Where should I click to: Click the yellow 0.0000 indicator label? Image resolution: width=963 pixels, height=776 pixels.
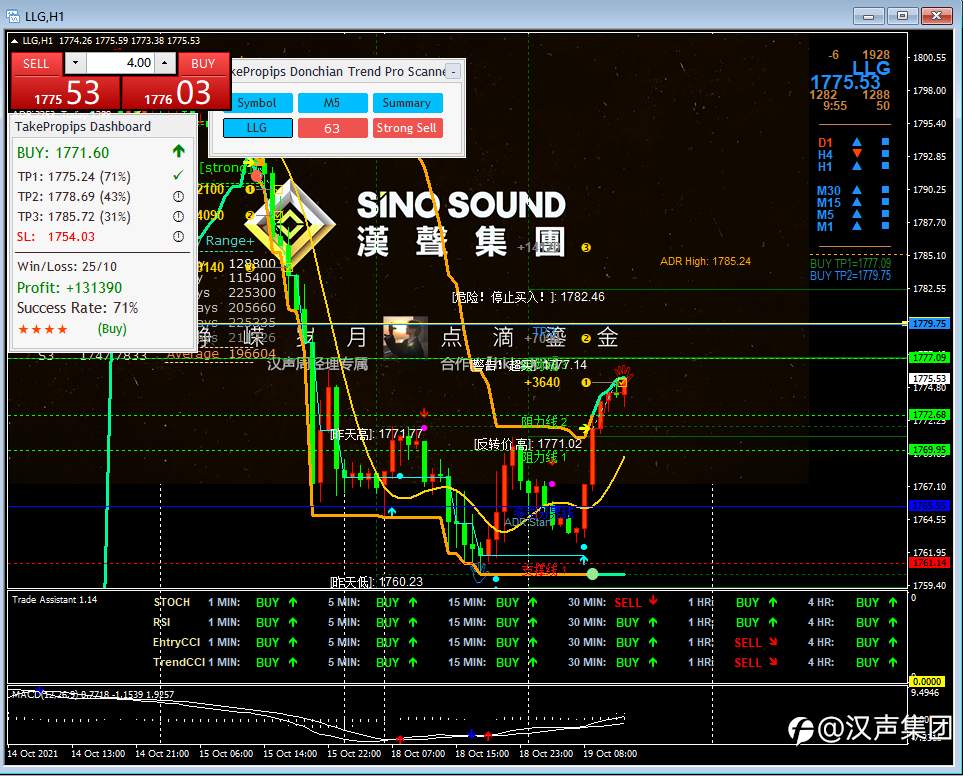[x=927, y=681]
